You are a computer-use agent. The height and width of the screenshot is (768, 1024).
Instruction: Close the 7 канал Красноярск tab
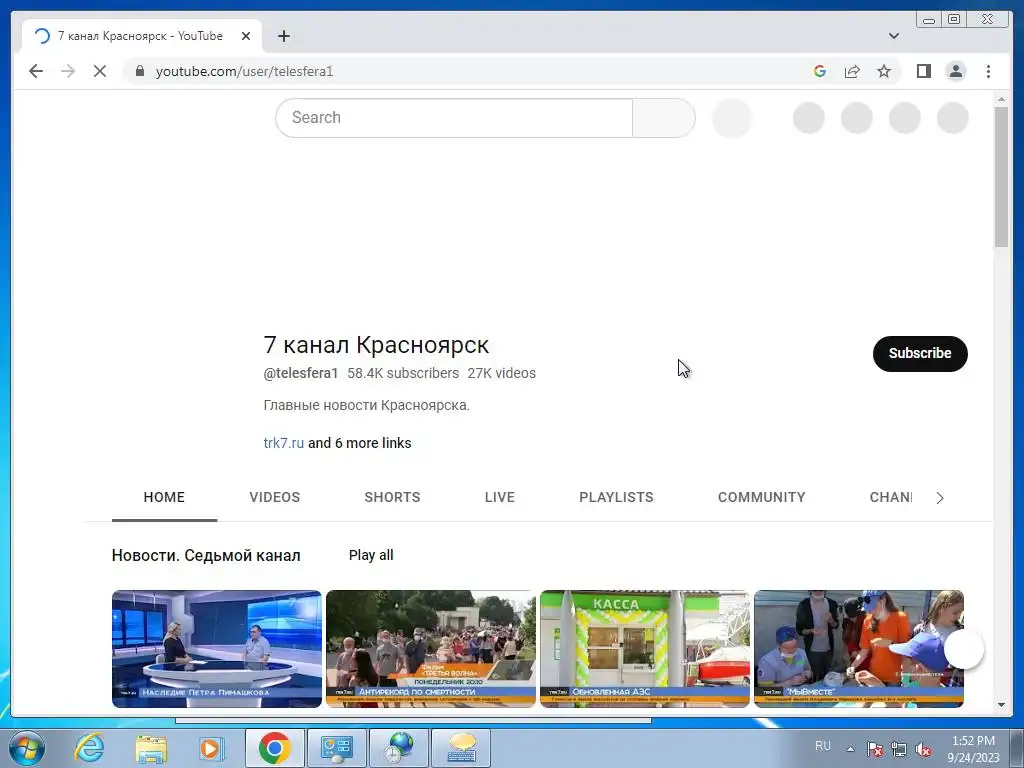point(246,36)
